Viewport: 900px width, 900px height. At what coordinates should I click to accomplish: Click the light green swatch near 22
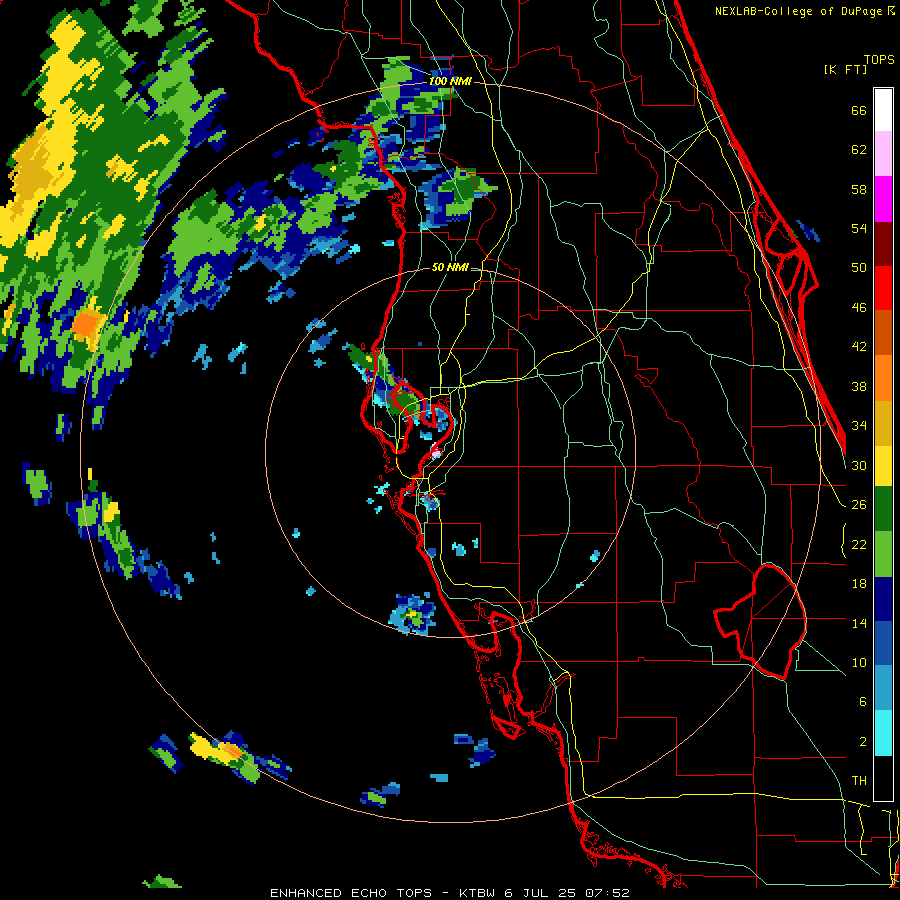883,554
